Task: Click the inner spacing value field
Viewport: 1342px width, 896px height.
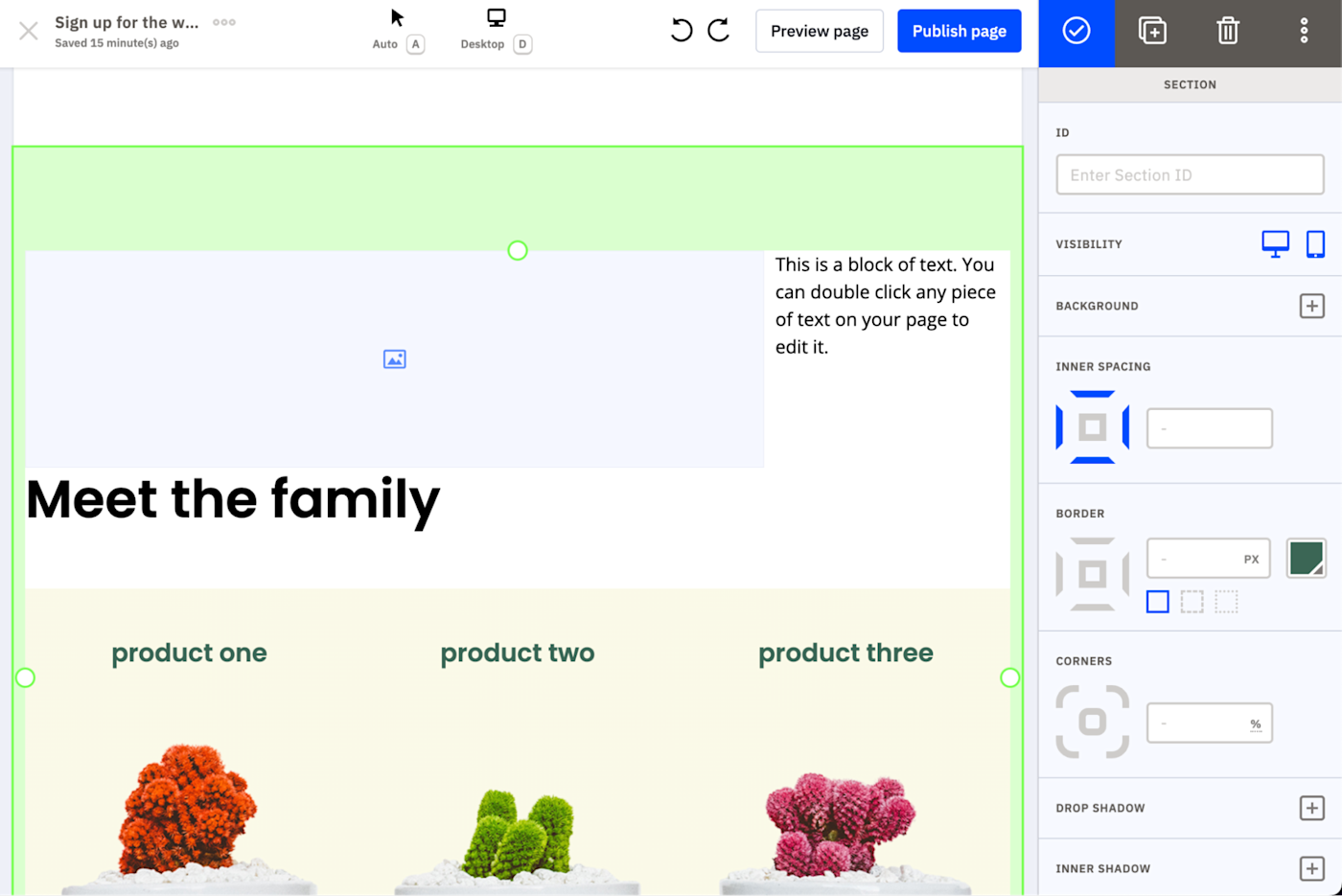Action: [x=1210, y=428]
